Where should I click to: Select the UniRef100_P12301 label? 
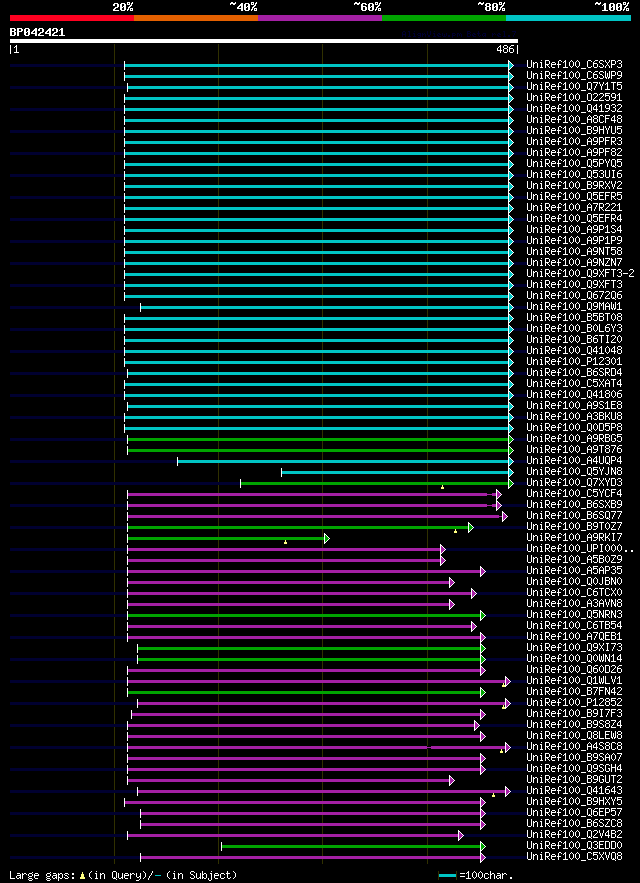pyautogui.click(x=574, y=362)
